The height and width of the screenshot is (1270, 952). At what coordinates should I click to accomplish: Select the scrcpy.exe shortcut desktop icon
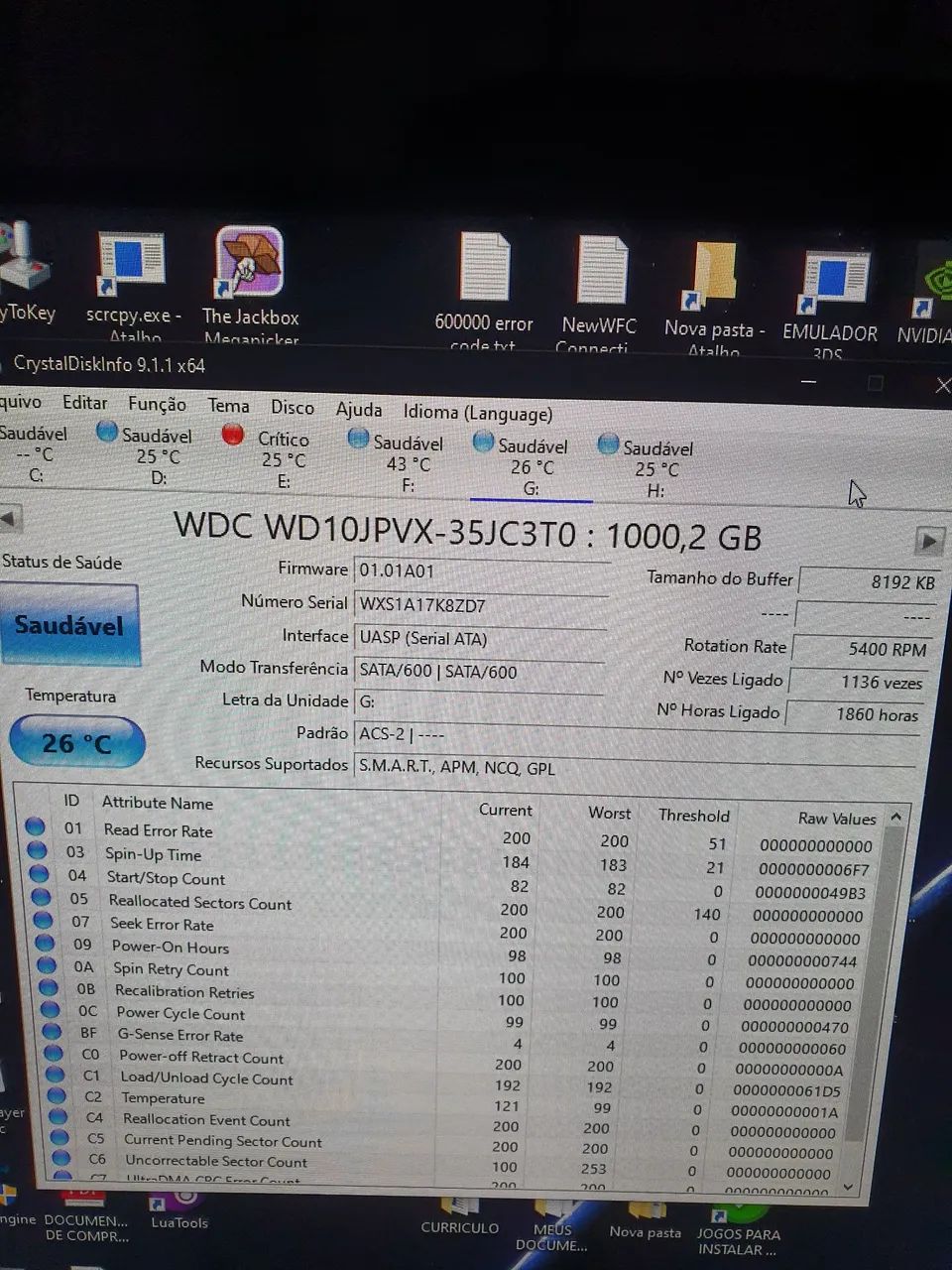coord(133,287)
